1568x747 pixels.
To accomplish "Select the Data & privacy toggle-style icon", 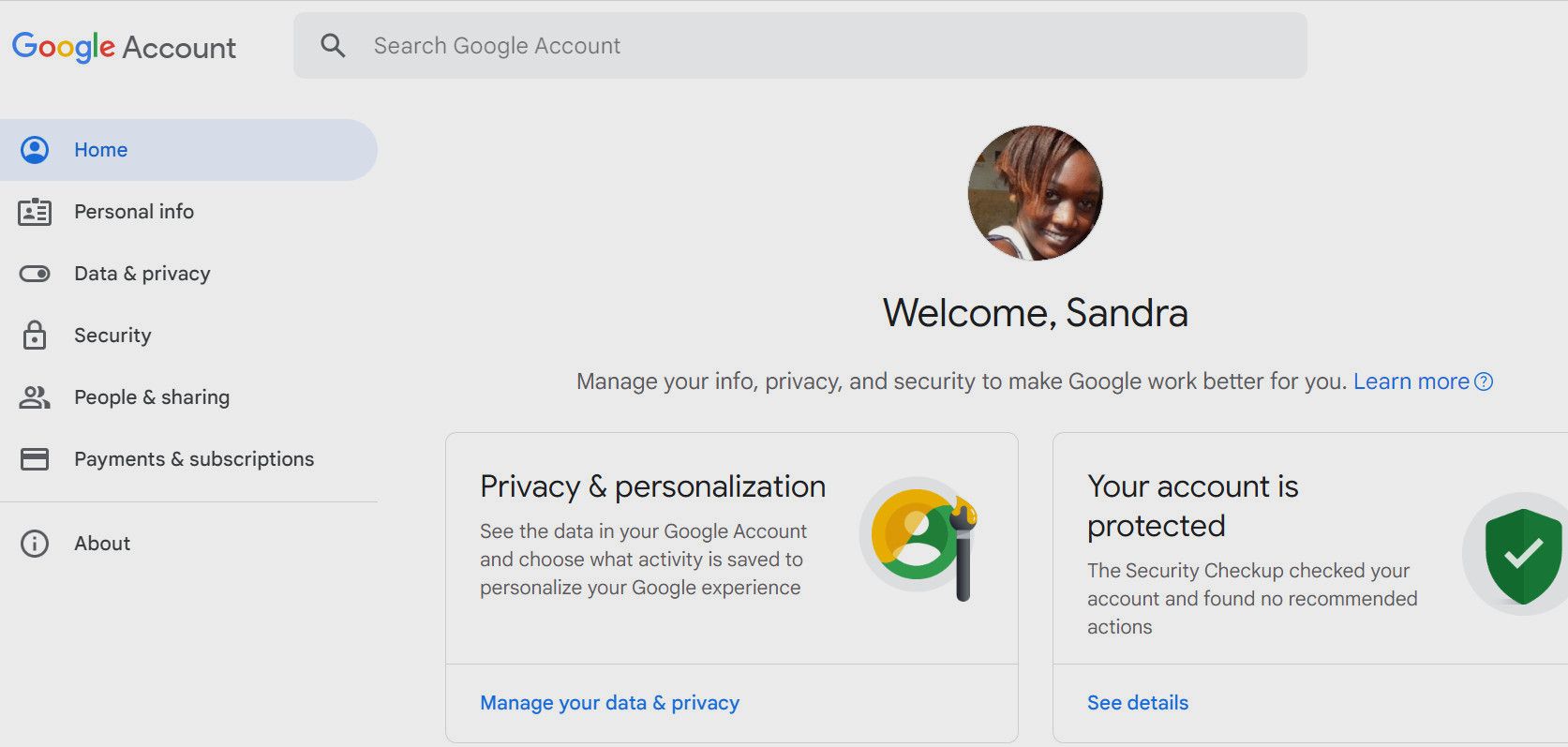I will pyautogui.click(x=35, y=273).
